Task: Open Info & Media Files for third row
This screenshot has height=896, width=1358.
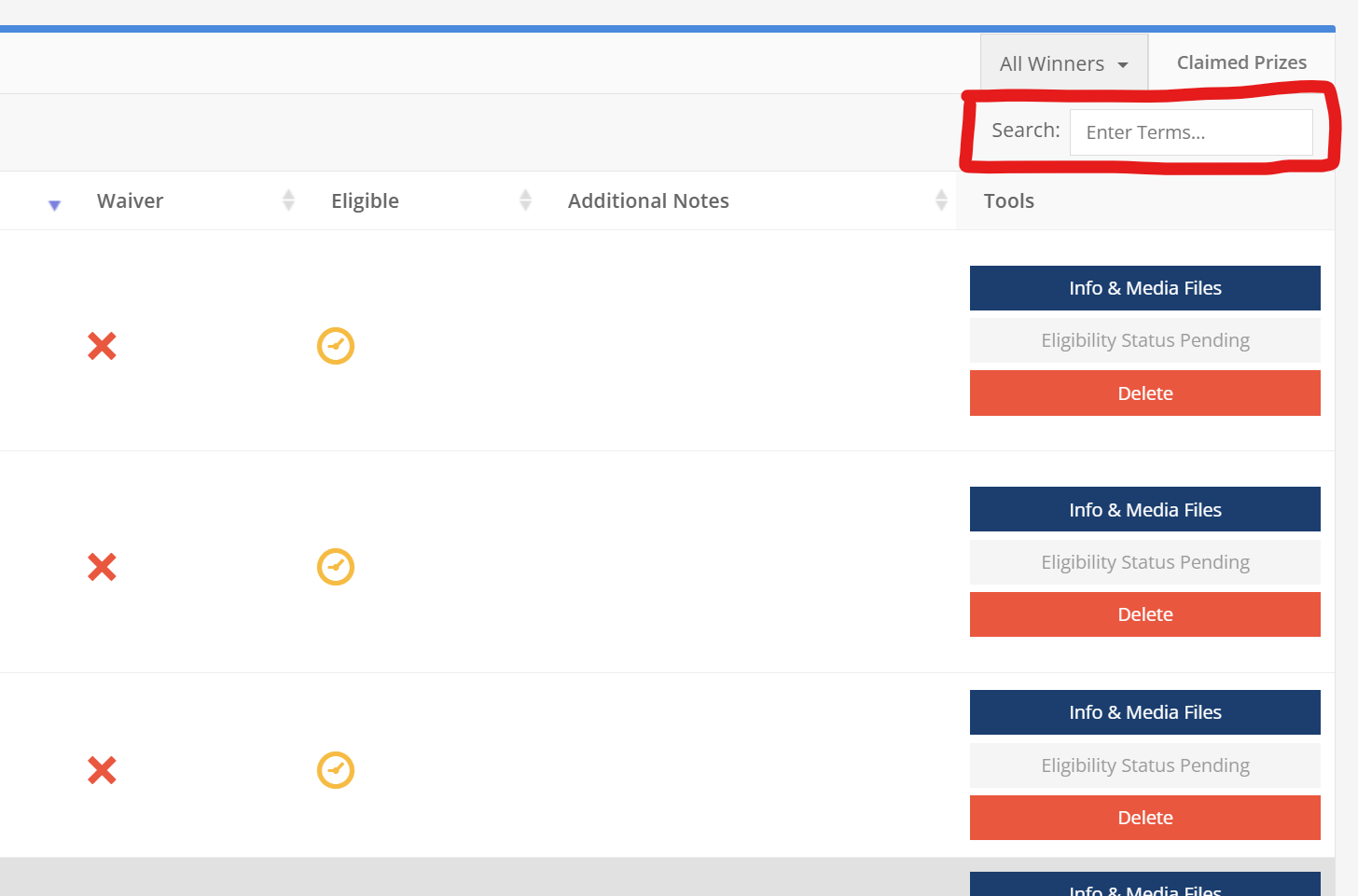Action: (x=1144, y=712)
